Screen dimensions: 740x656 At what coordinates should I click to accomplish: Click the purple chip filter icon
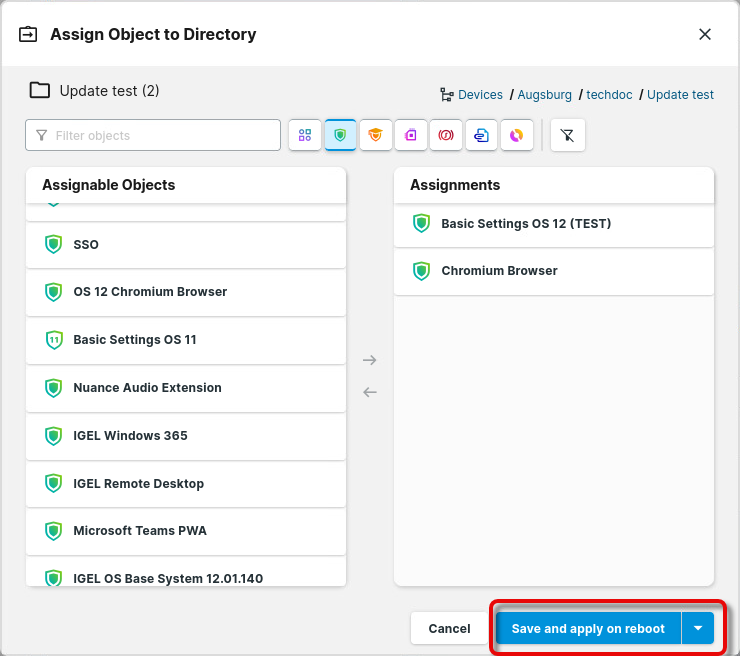pos(411,135)
